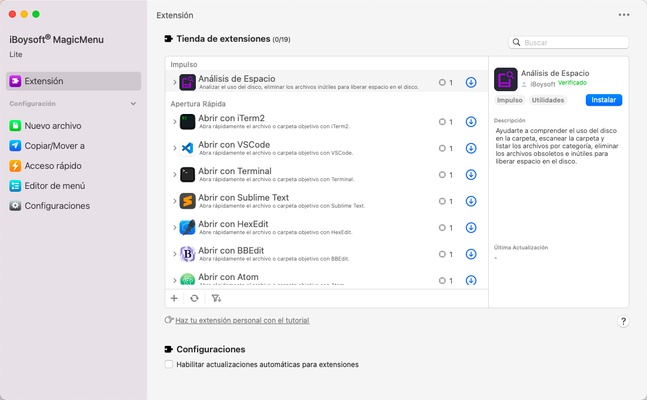Click download icon for Abrir con iTerm2

click(471, 122)
